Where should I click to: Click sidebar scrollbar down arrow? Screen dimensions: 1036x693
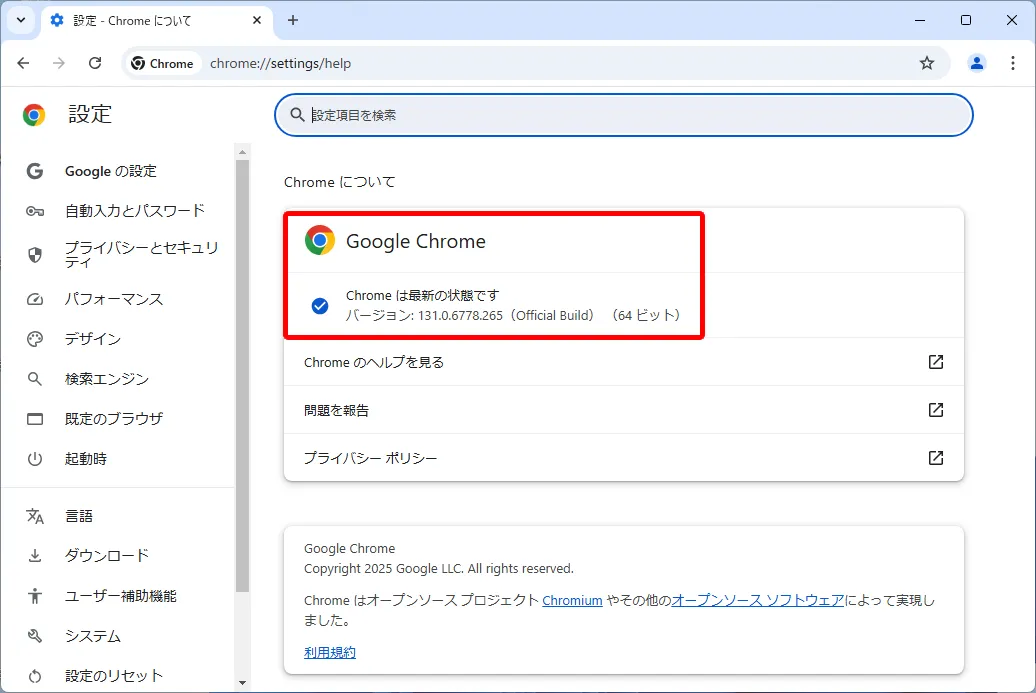(242, 683)
